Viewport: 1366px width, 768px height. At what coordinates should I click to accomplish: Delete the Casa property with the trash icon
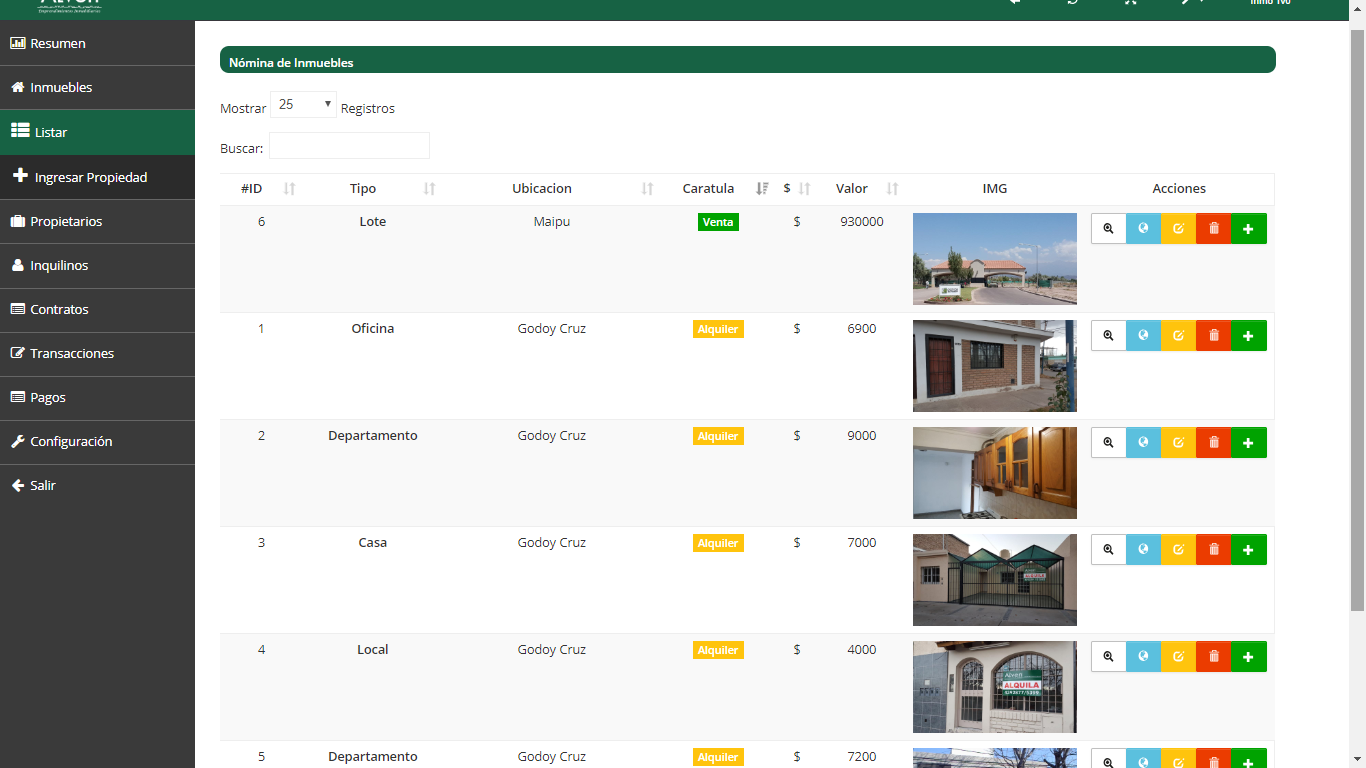[x=1213, y=549]
